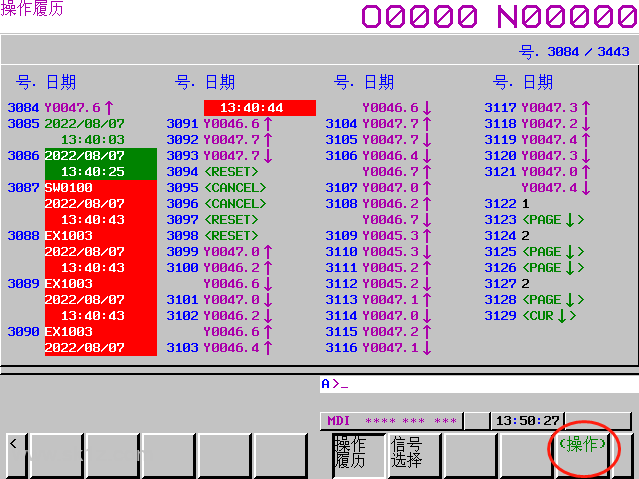This screenshot has height=479, width=639.
Task: Click the O0000 N00000 program number
Action: tap(500, 17)
